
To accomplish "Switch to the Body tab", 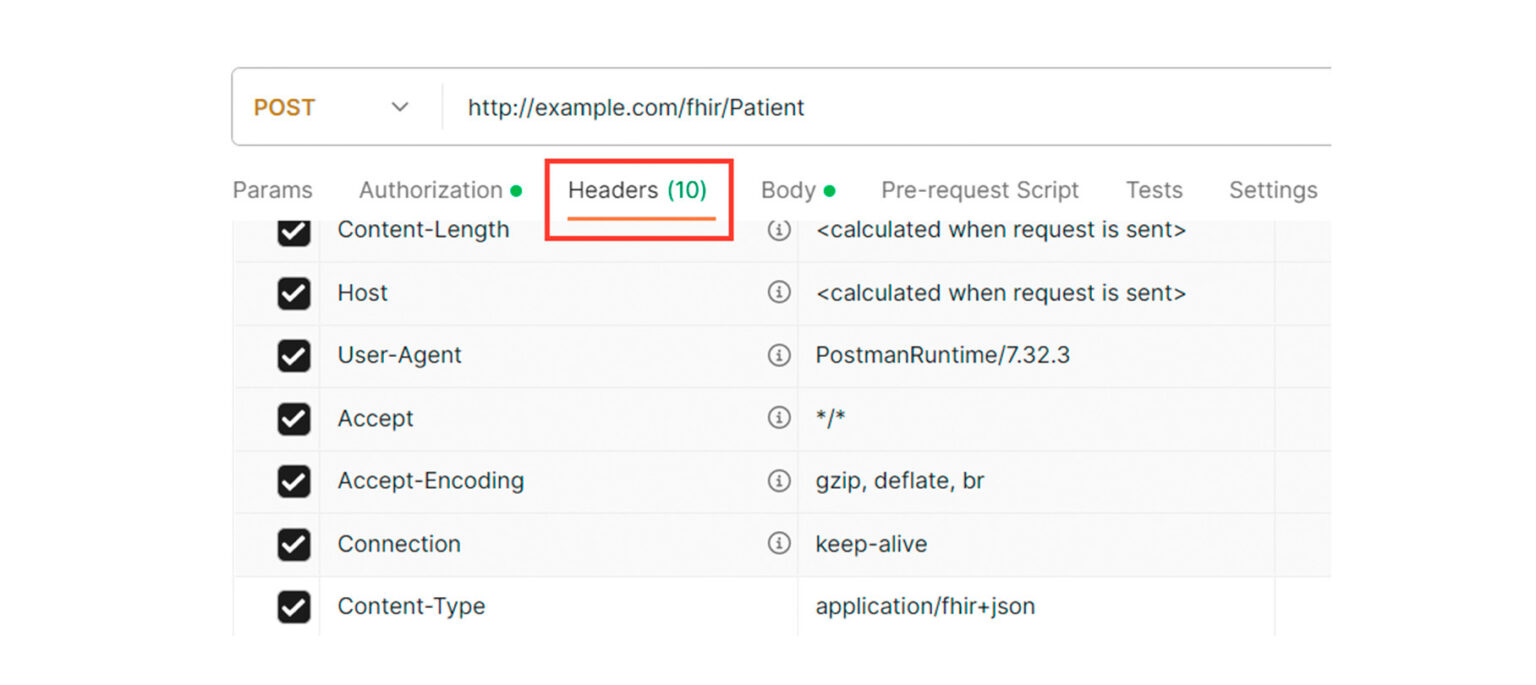I will click(789, 190).
